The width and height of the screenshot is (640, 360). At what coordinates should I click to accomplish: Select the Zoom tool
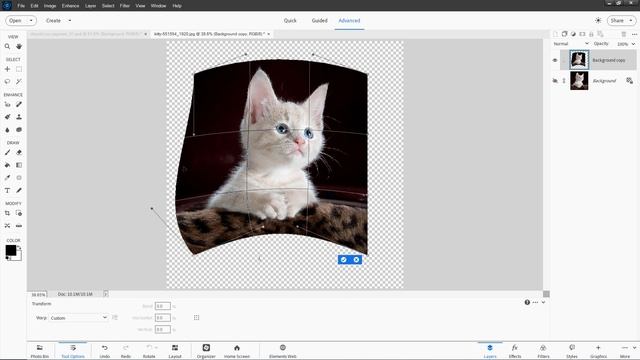click(7, 47)
